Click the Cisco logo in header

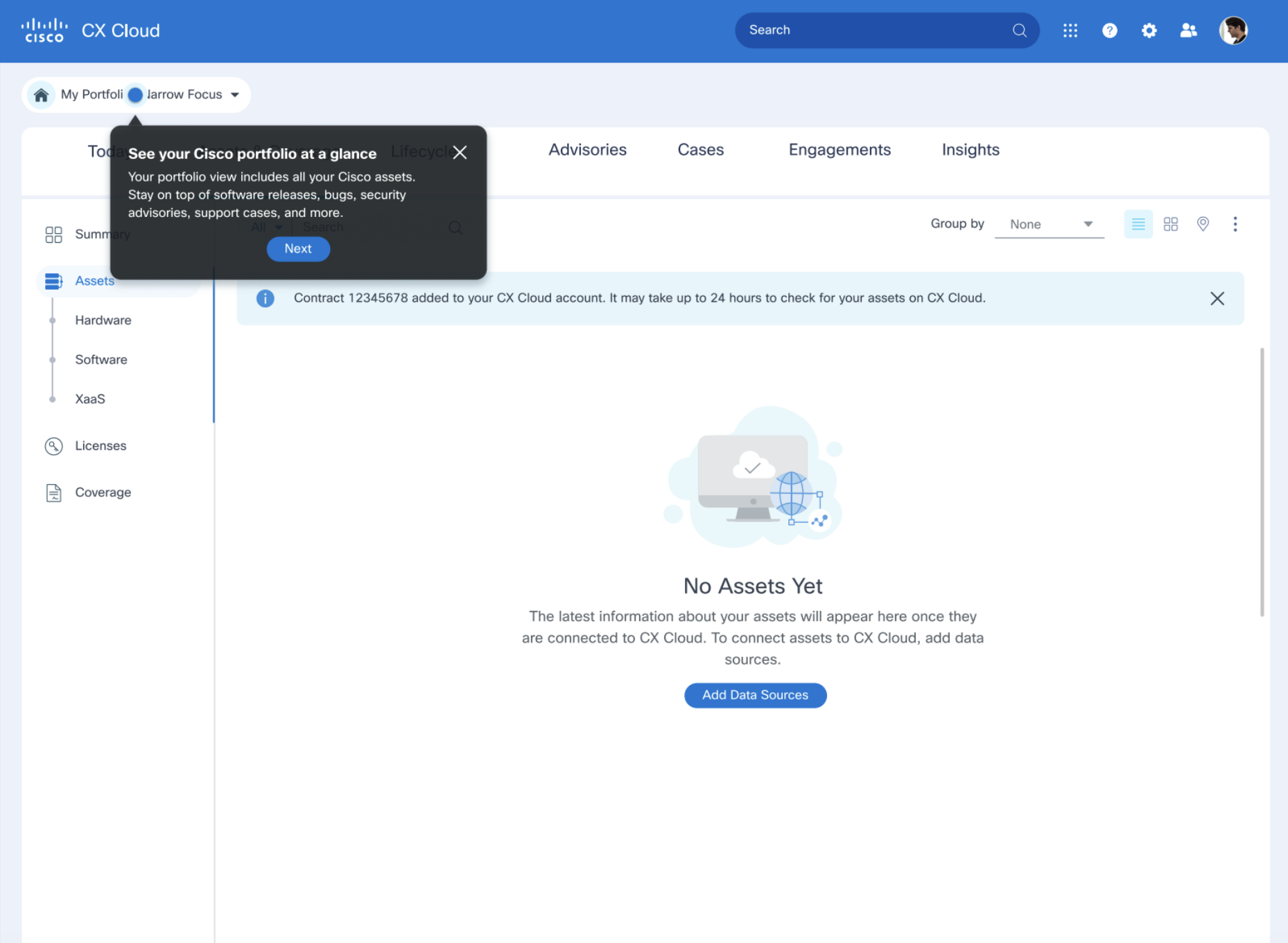click(44, 31)
